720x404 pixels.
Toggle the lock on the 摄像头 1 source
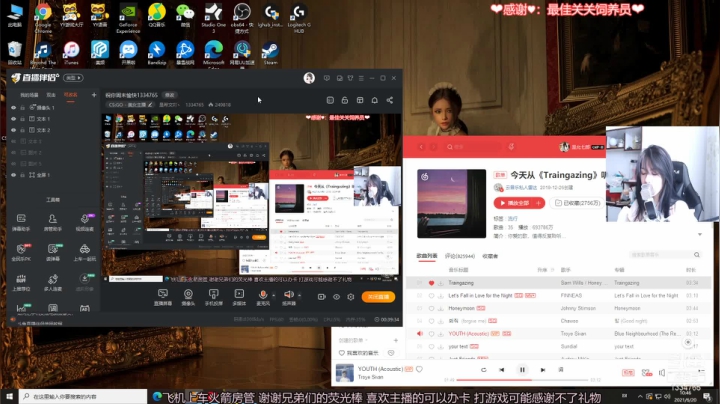22,107
